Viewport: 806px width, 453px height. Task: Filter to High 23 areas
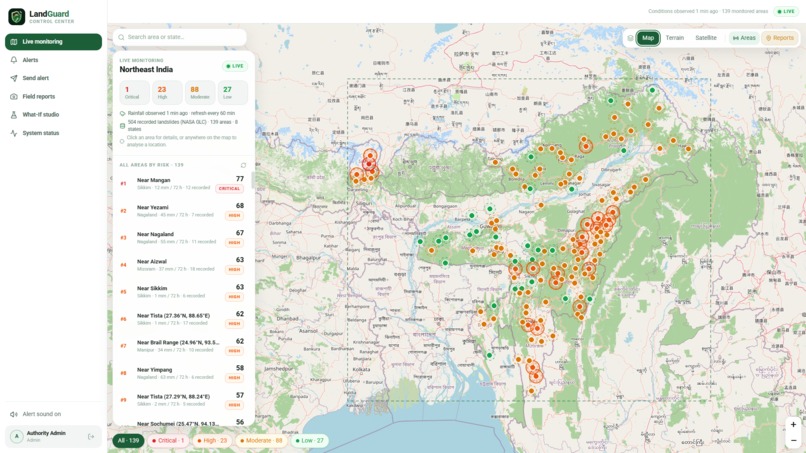click(212, 441)
